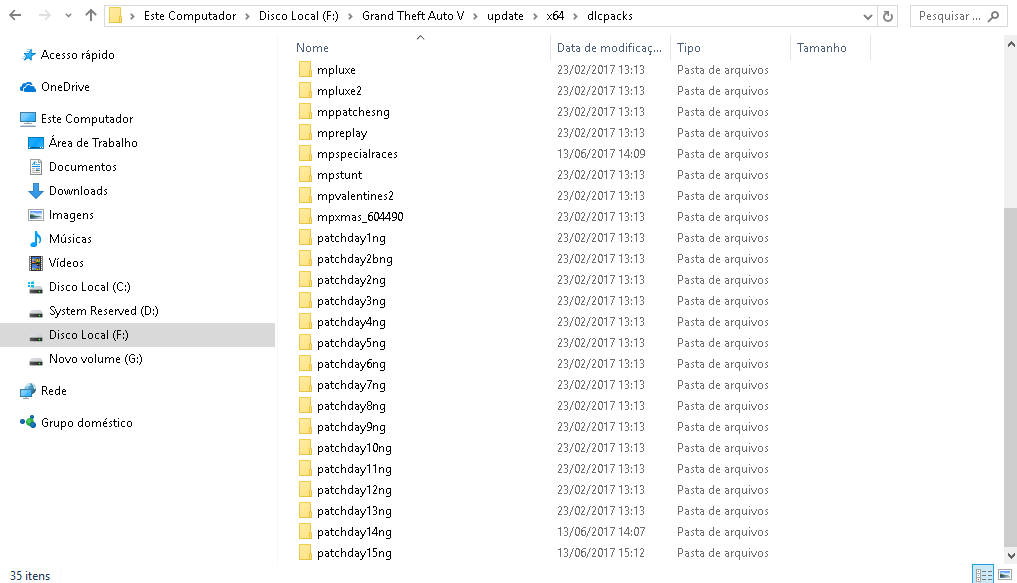Switch to details view layout
1017x583 pixels.
pyautogui.click(x=983, y=574)
